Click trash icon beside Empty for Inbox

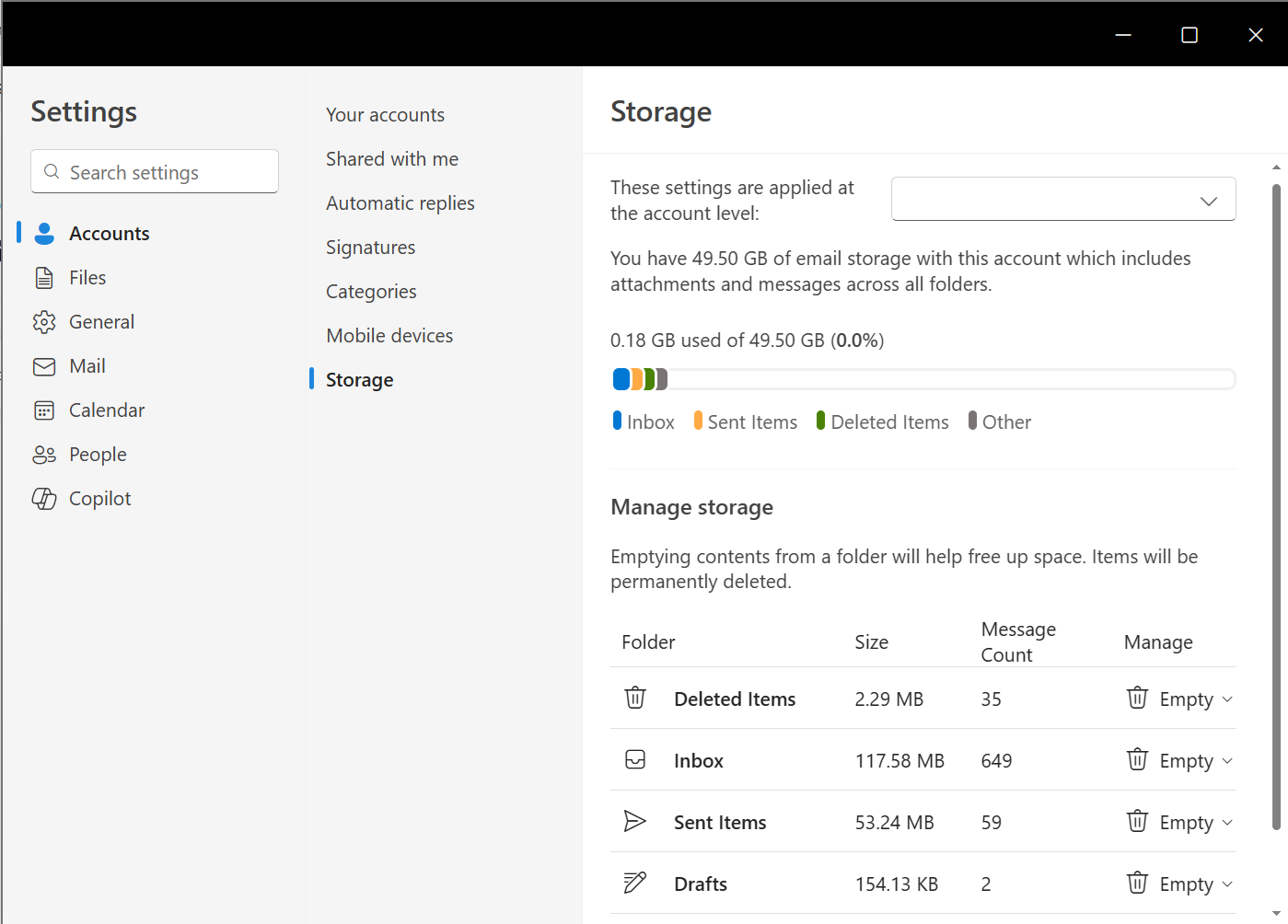pos(1138,759)
